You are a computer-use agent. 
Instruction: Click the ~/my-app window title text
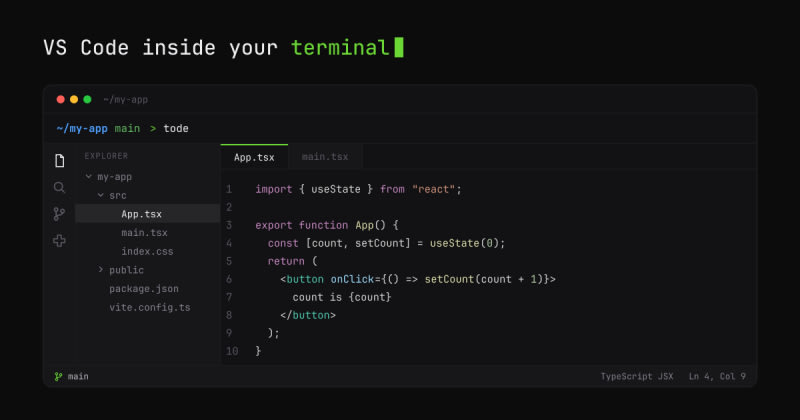(x=126, y=100)
